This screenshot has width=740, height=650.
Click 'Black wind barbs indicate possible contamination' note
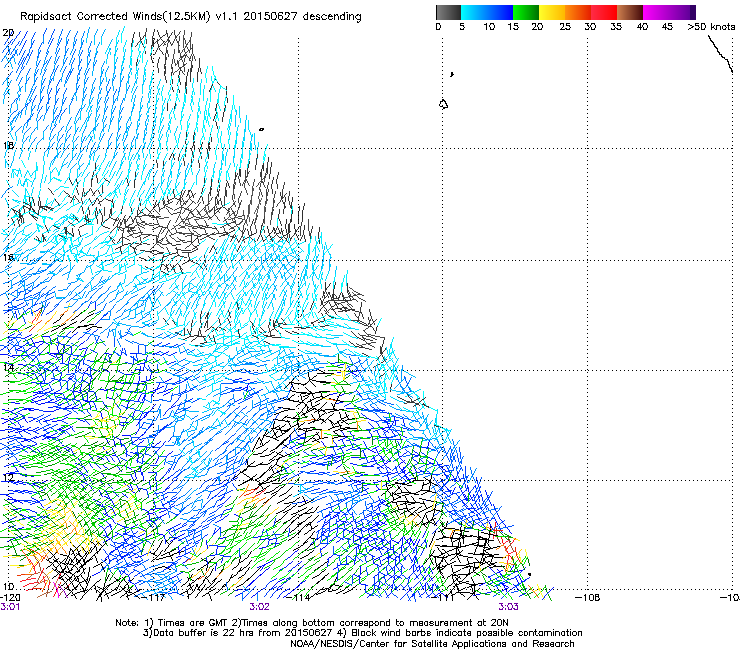[x=466, y=633]
